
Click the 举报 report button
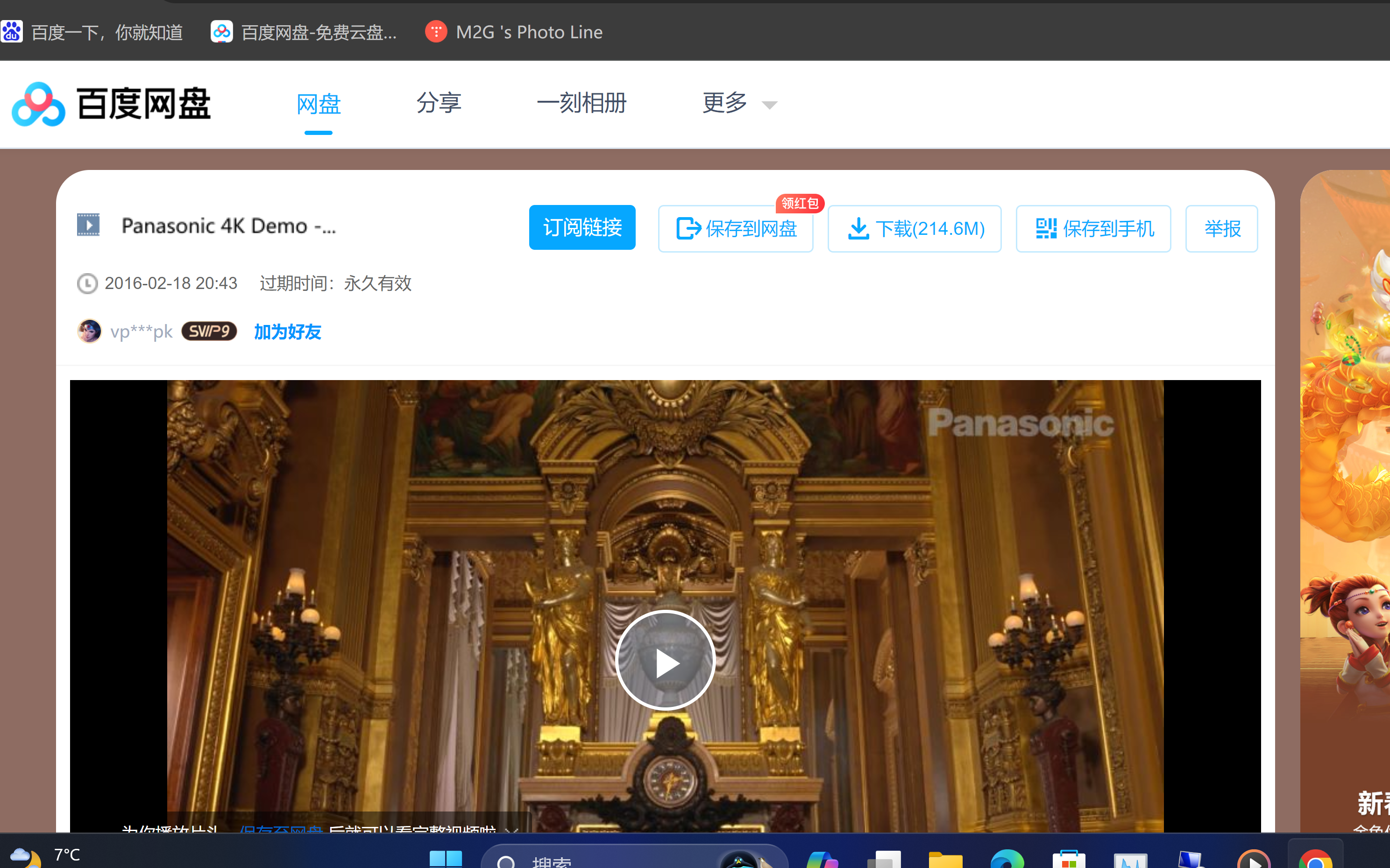point(1221,228)
